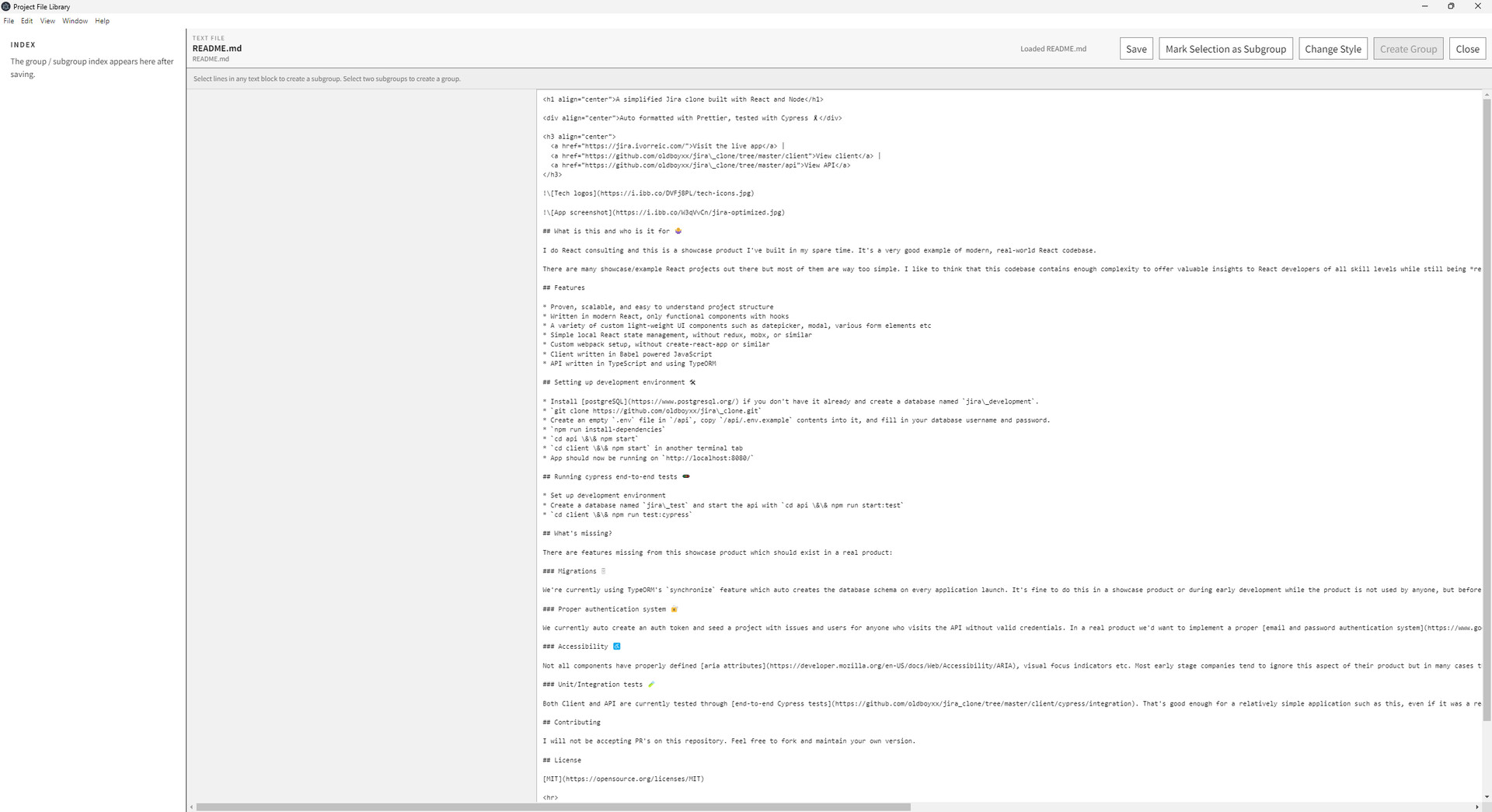Click the 'Loaded README.md' status text
This screenshot has height=812, width=1492.
(1053, 49)
